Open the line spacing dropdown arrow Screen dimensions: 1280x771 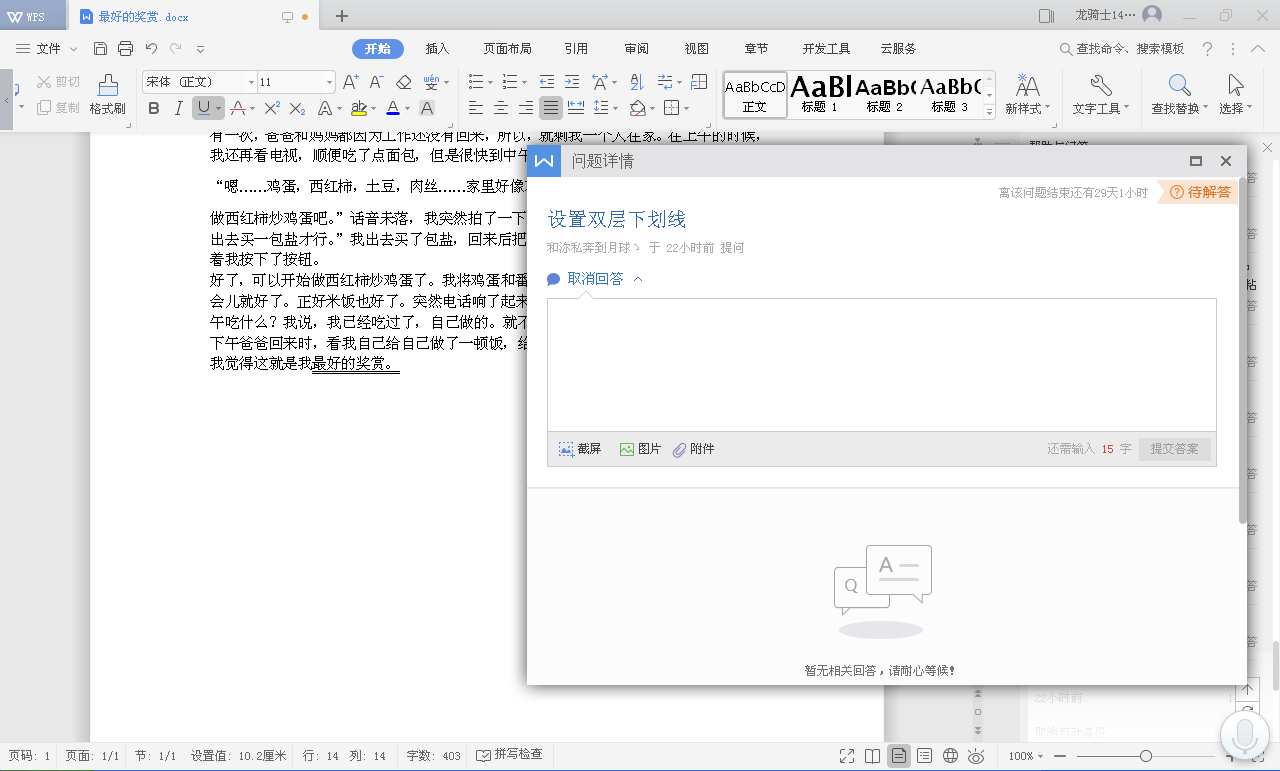pyautogui.click(x=615, y=108)
